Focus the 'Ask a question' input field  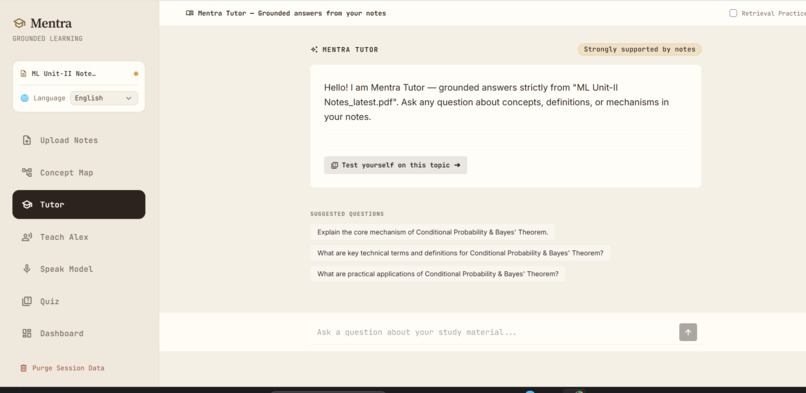493,332
